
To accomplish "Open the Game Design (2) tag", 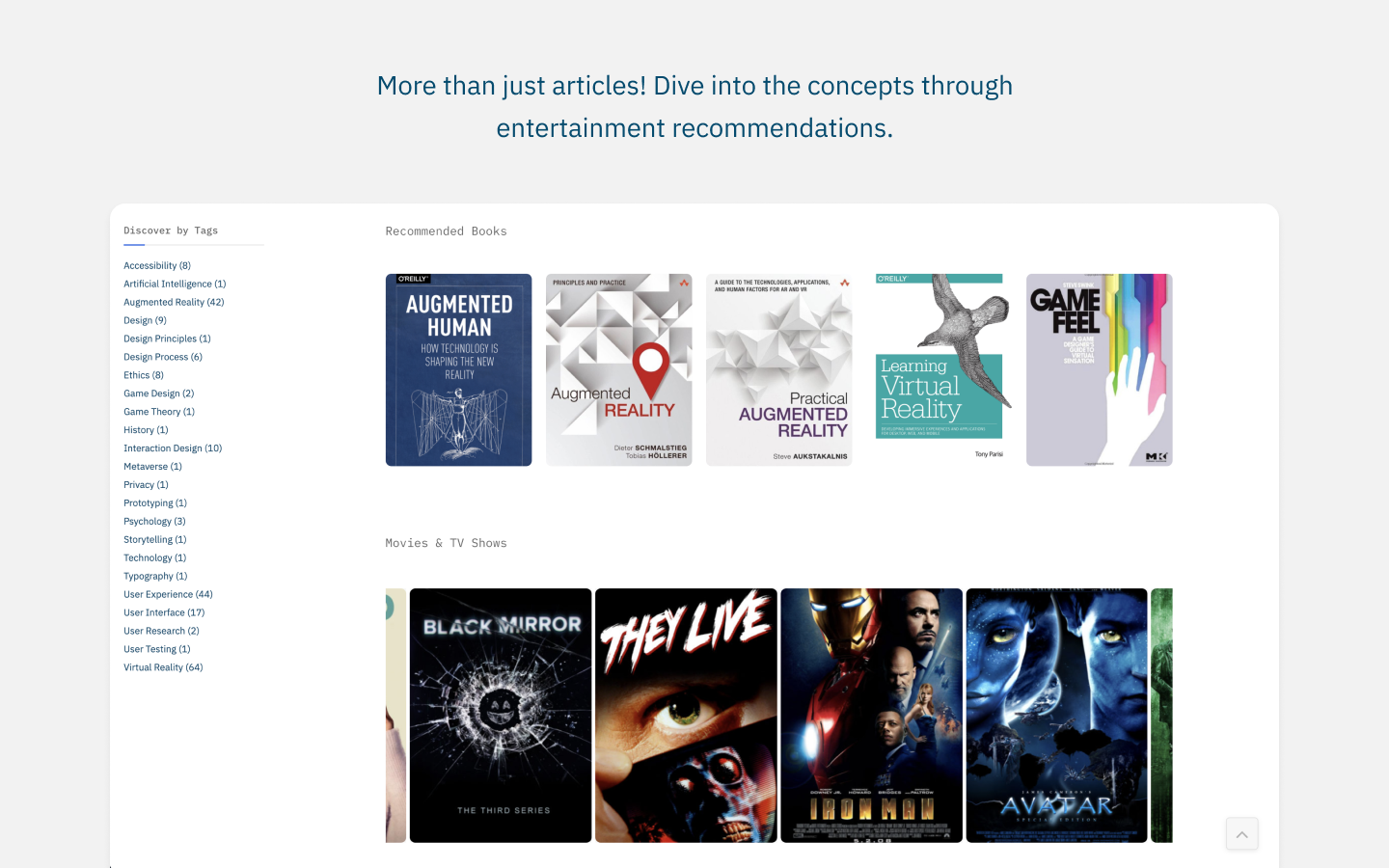I will (x=159, y=393).
